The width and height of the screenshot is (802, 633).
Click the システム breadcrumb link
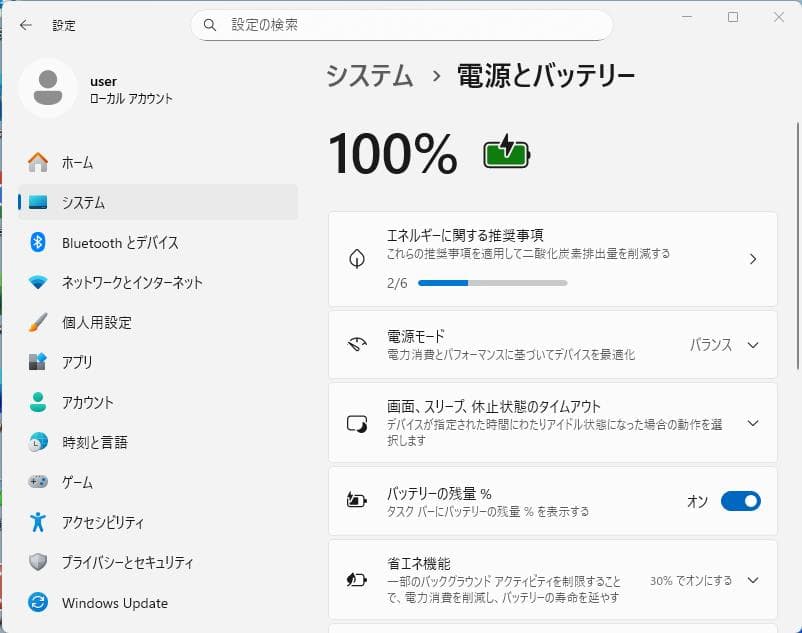click(x=368, y=75)
